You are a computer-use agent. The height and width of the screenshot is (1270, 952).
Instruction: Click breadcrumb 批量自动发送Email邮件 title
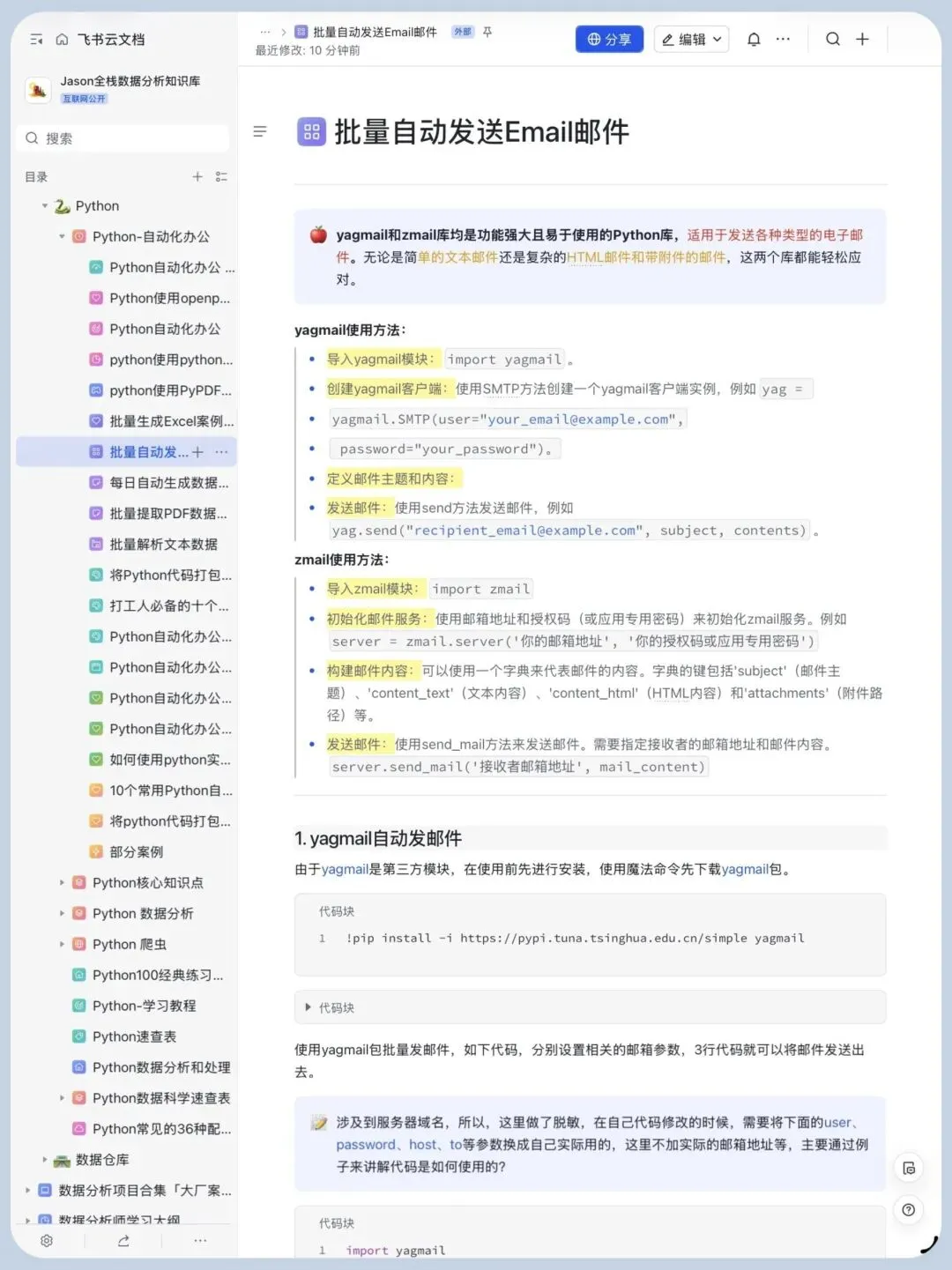(x=375, y=32)
